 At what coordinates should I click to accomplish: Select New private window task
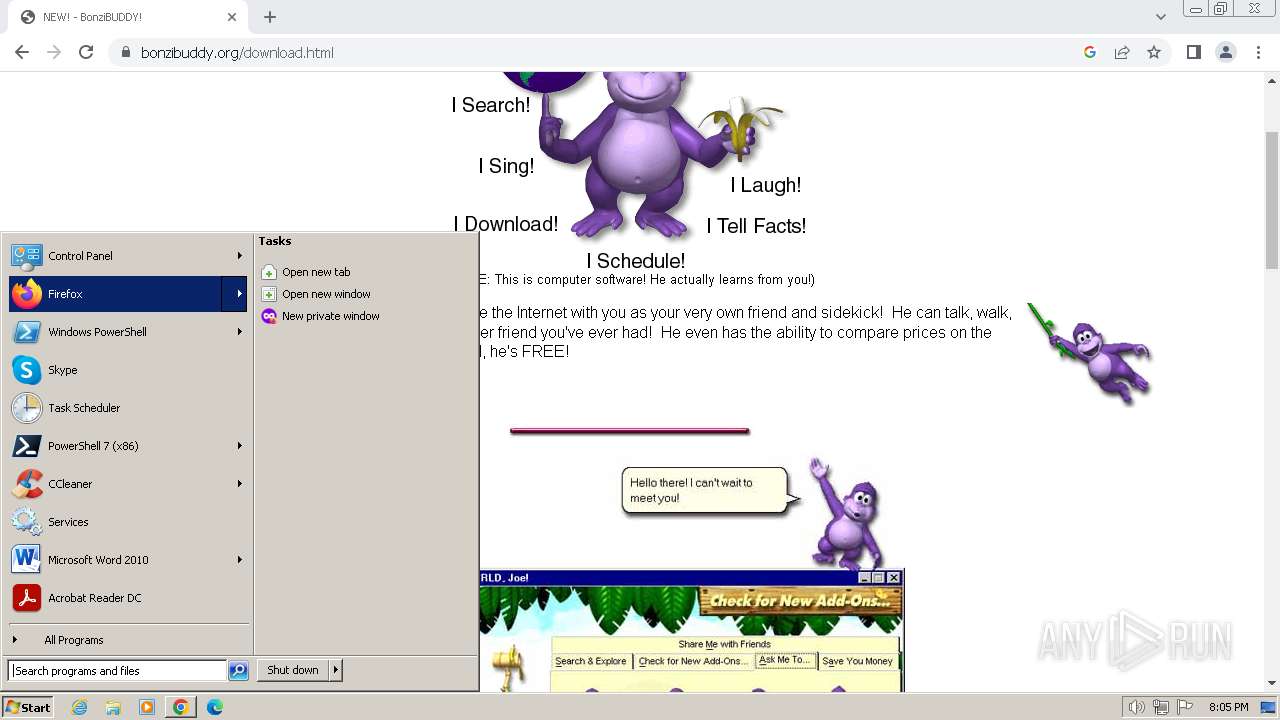point(321,316)
